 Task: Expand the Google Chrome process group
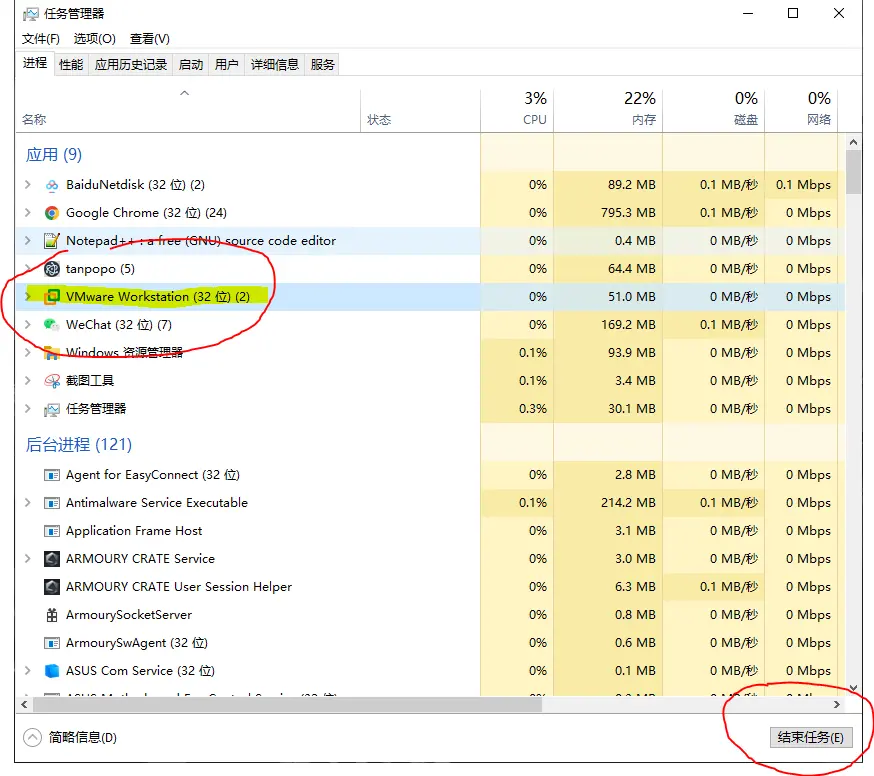pos(28,213)
